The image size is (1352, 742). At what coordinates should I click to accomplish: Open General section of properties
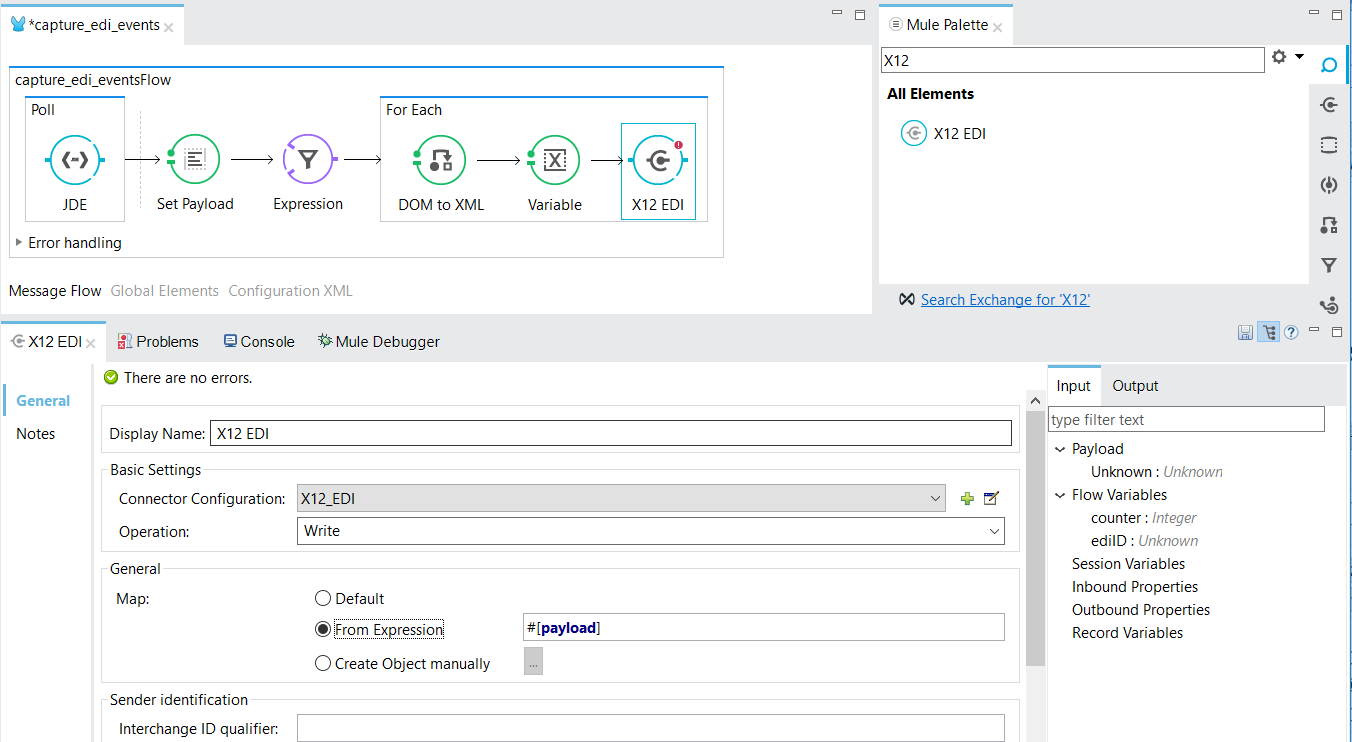point(43,401)
